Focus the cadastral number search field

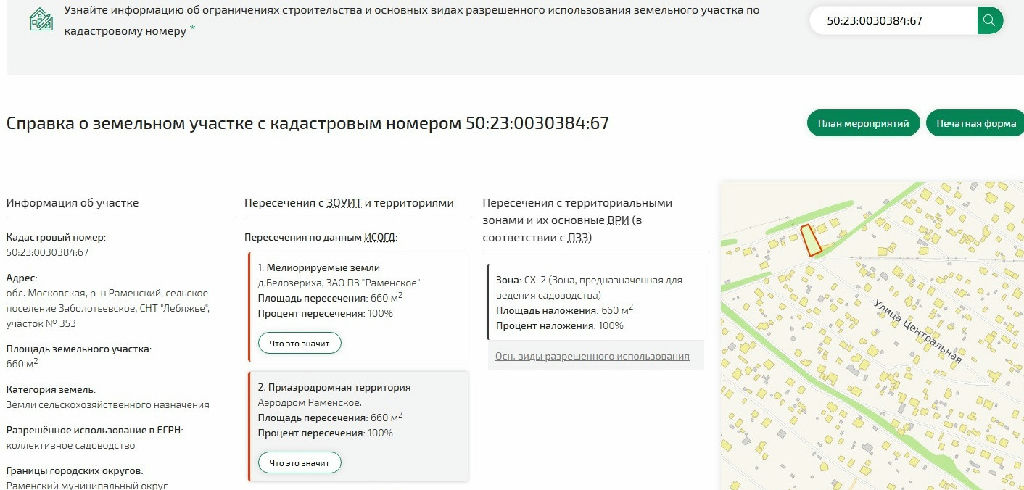coord(890,20)
